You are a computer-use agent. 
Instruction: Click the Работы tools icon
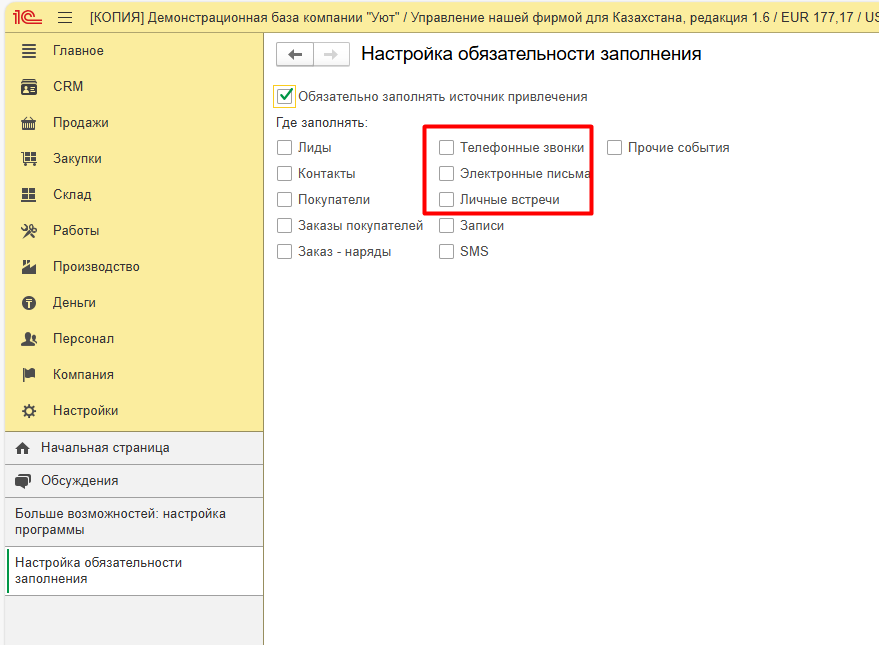tap(29, 231)
